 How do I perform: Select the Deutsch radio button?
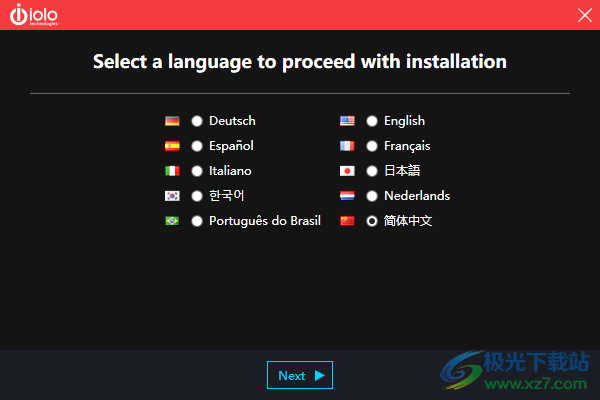(197, 121)
